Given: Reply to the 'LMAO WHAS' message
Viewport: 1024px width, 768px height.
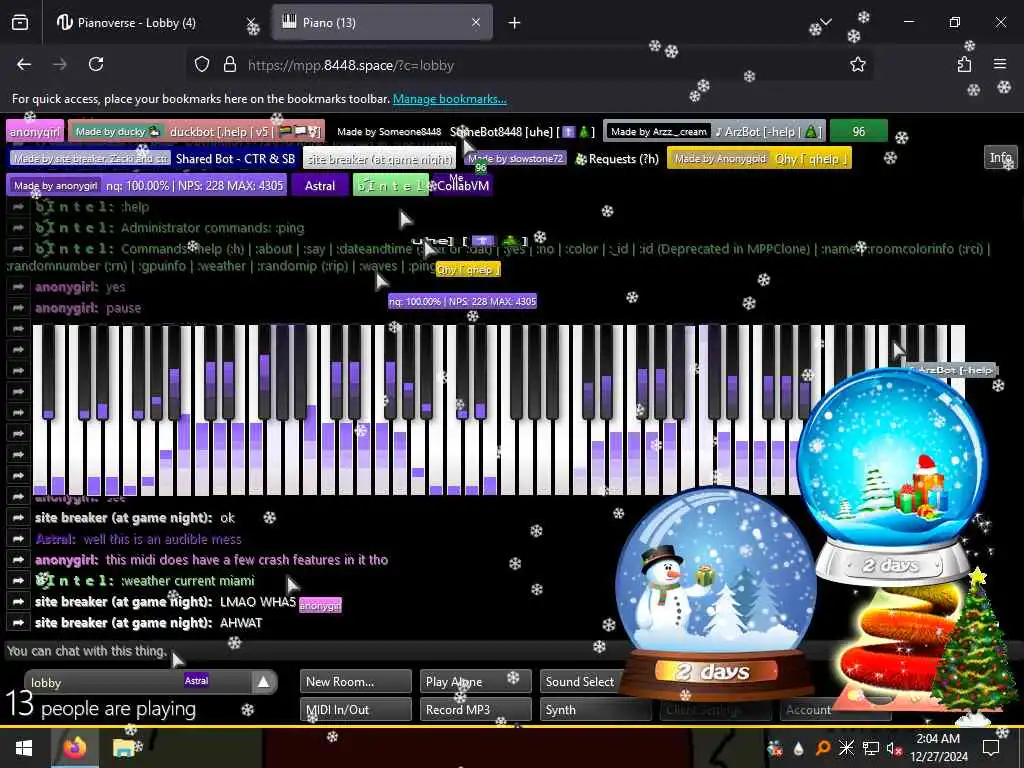Looking at the screenshot, I should (x=18, y=601).
